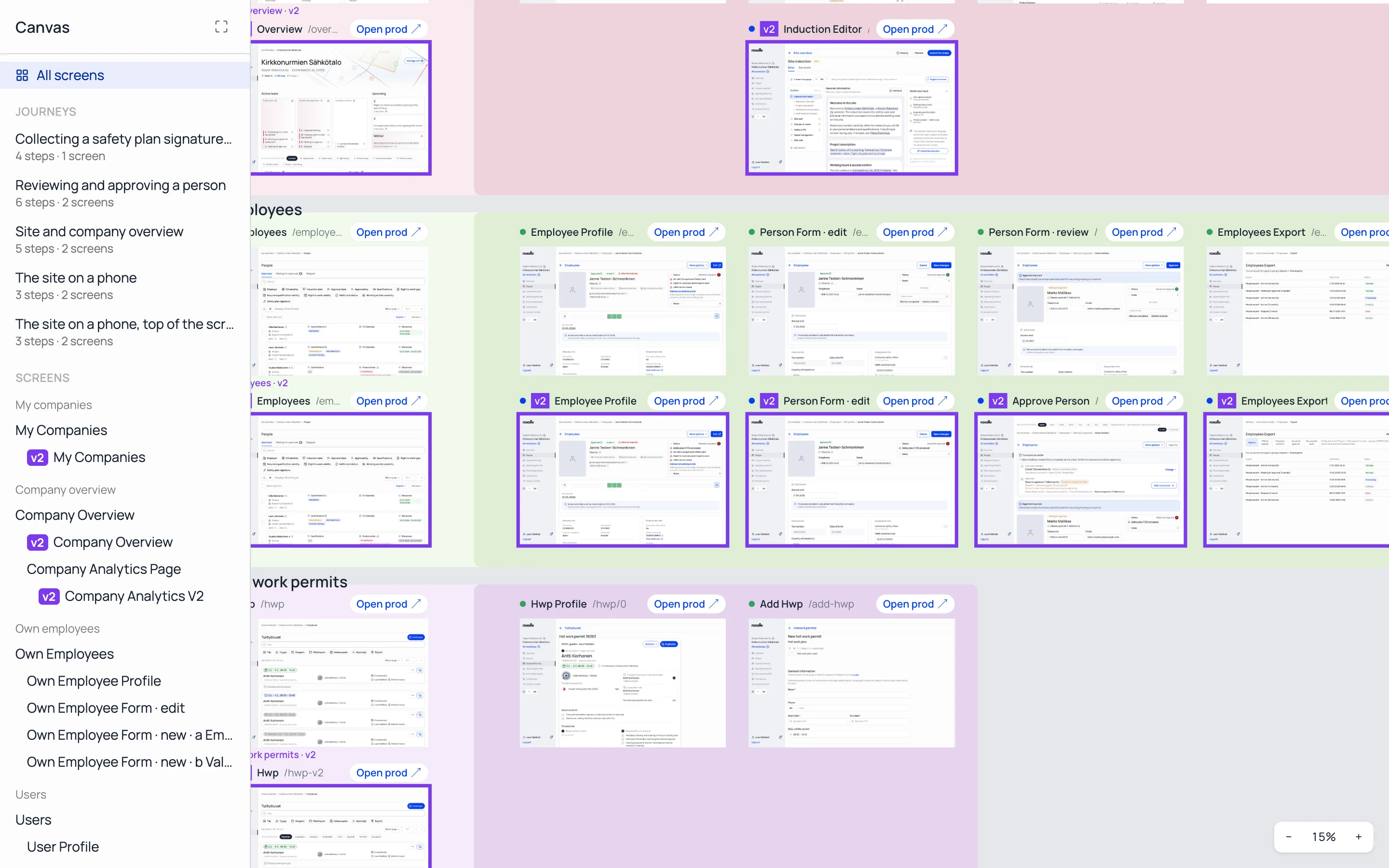Select All screens in the sidebar
The image size is (1389, 868).
pyautogui.click(x=124, y=75)
